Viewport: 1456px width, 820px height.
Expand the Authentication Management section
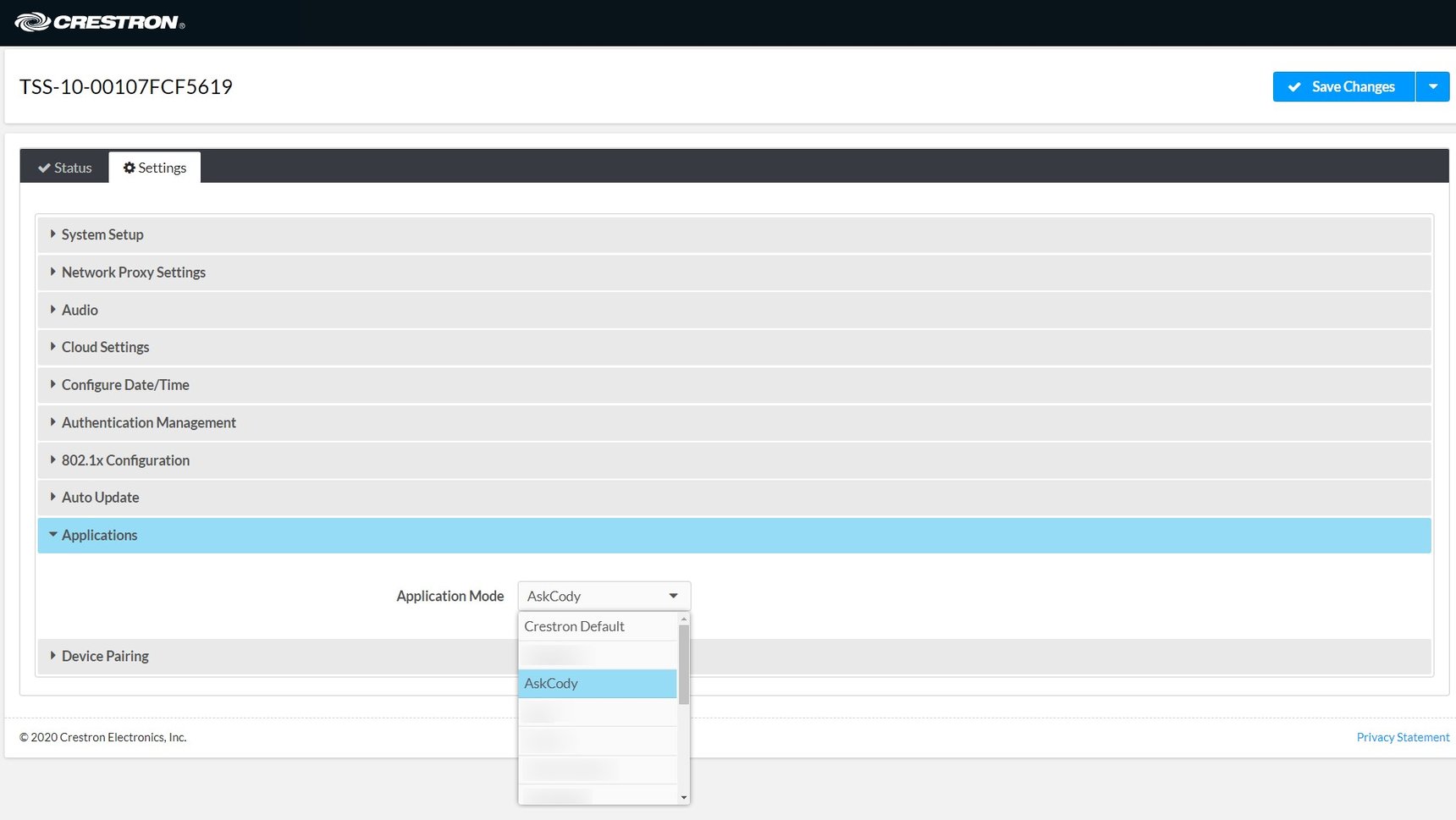tap(148, 422)
